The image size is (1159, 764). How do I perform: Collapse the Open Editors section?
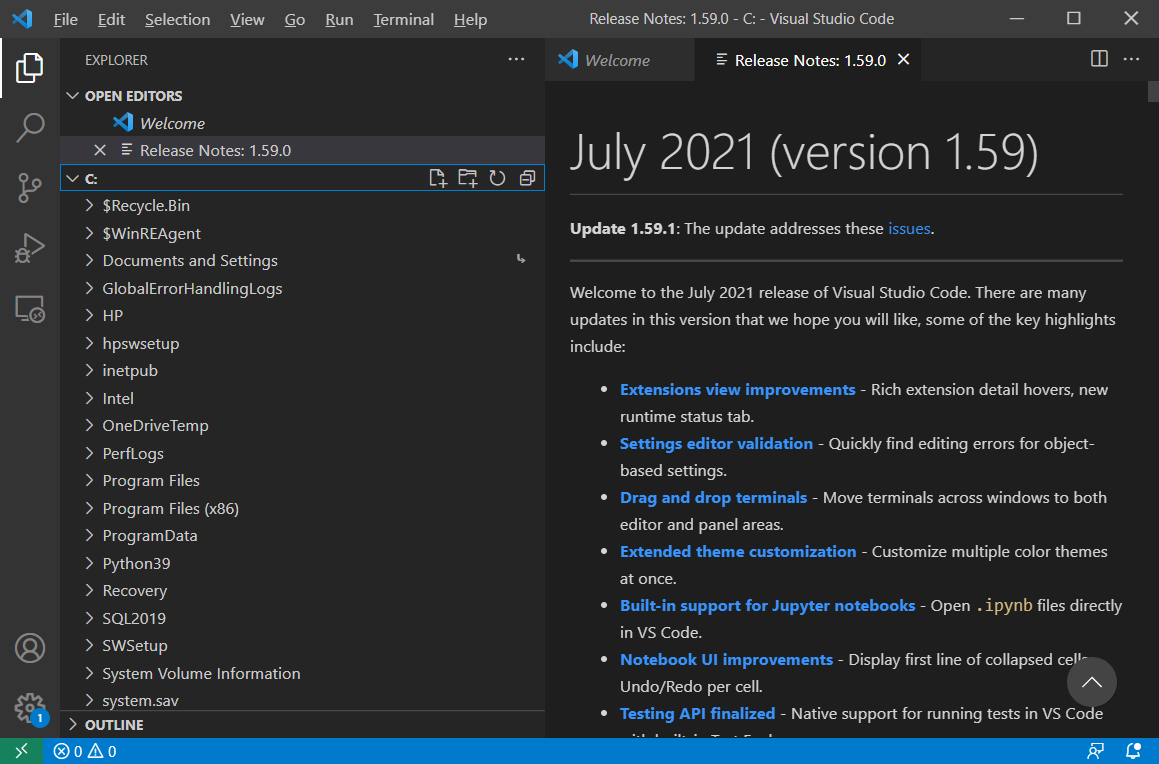pyautogui.click(x=72, y=96)
